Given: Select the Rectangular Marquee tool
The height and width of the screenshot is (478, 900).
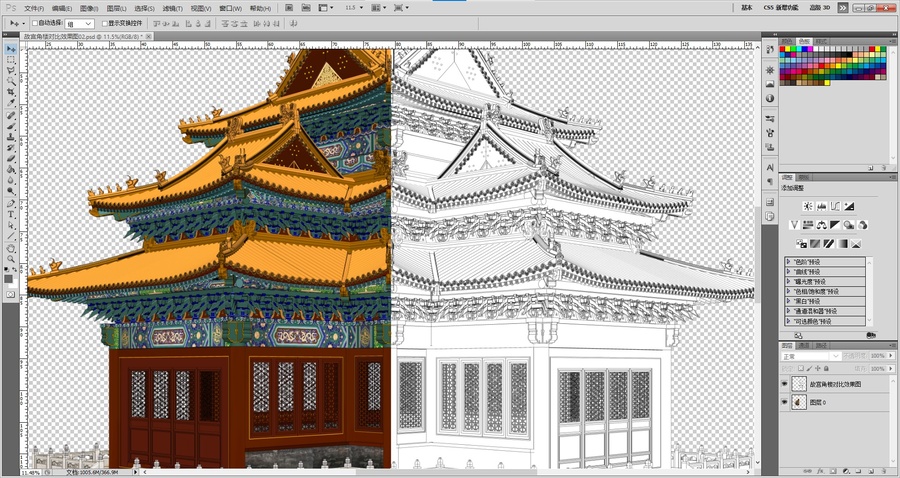Looking at the screenshot, I should [x=11, y=60].
